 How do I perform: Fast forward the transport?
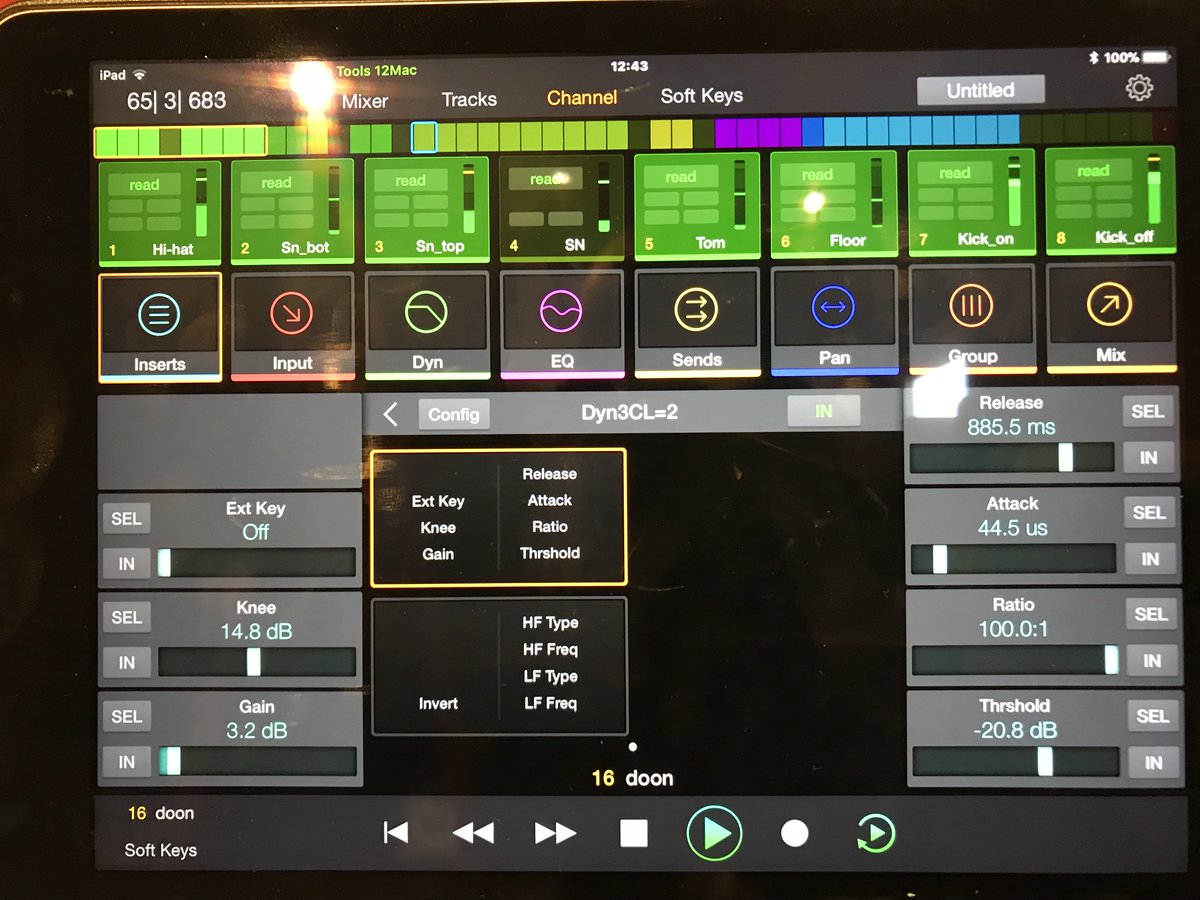click(555, 833)
